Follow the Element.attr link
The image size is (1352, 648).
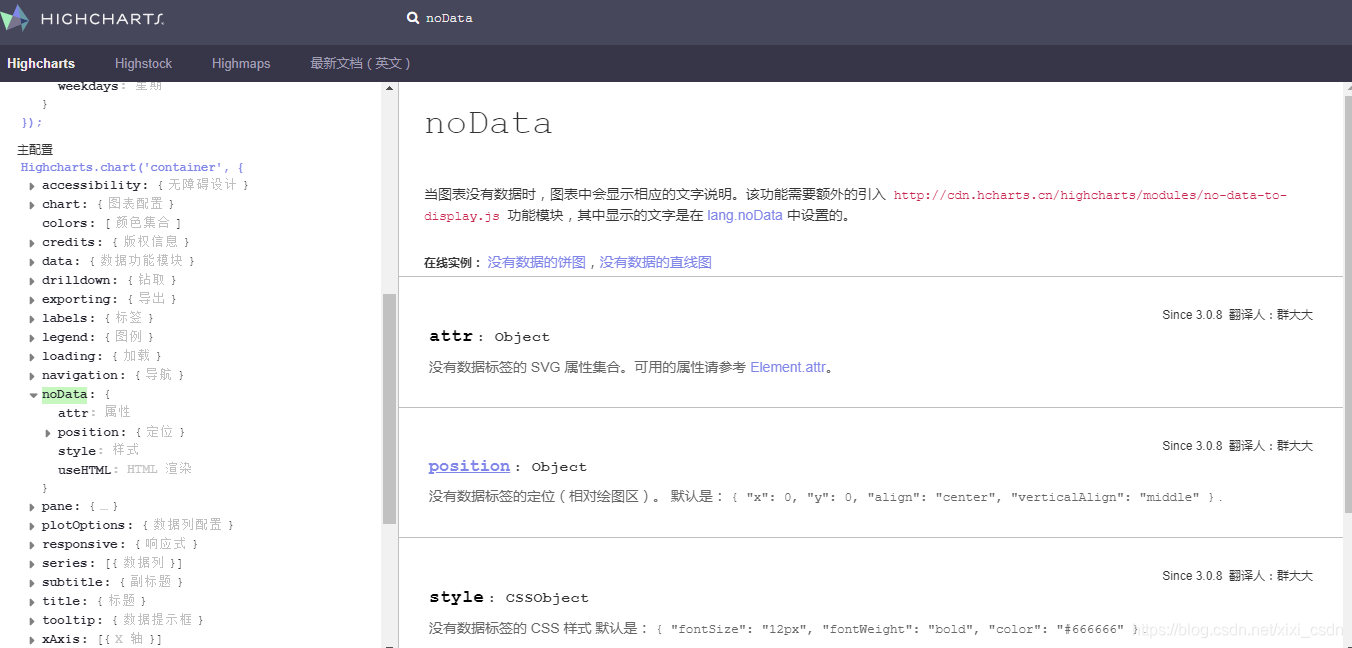tap(788, 367)
